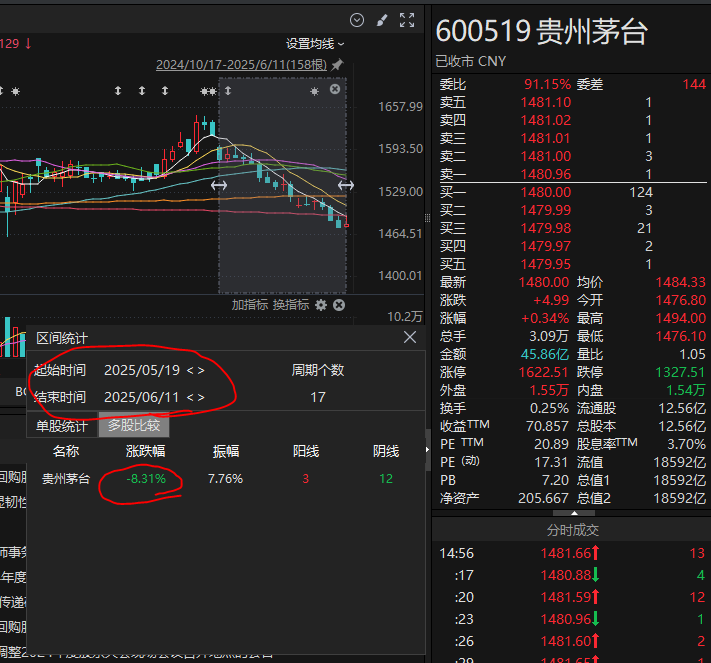Click the 委比 91.15% value

547,84
